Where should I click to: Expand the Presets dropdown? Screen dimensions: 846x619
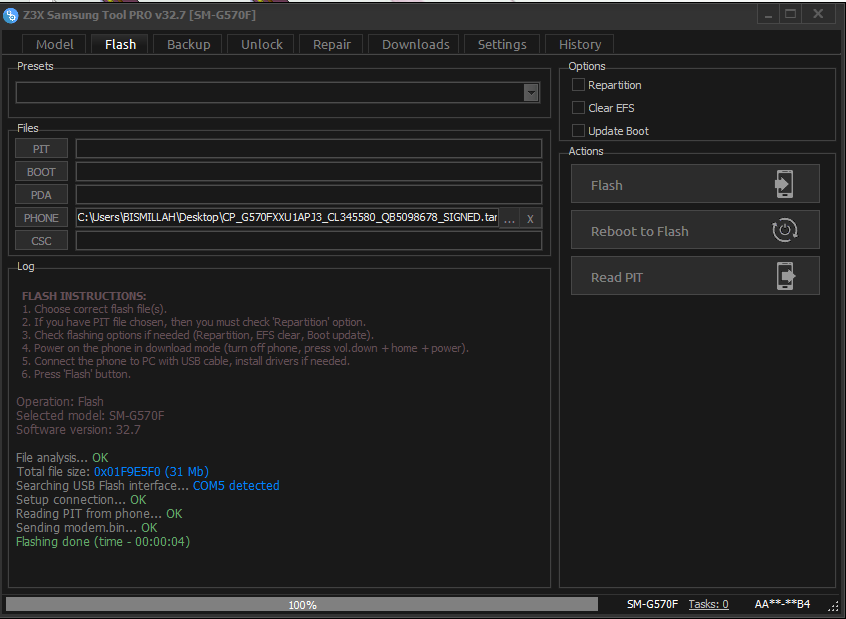(531, 93)
